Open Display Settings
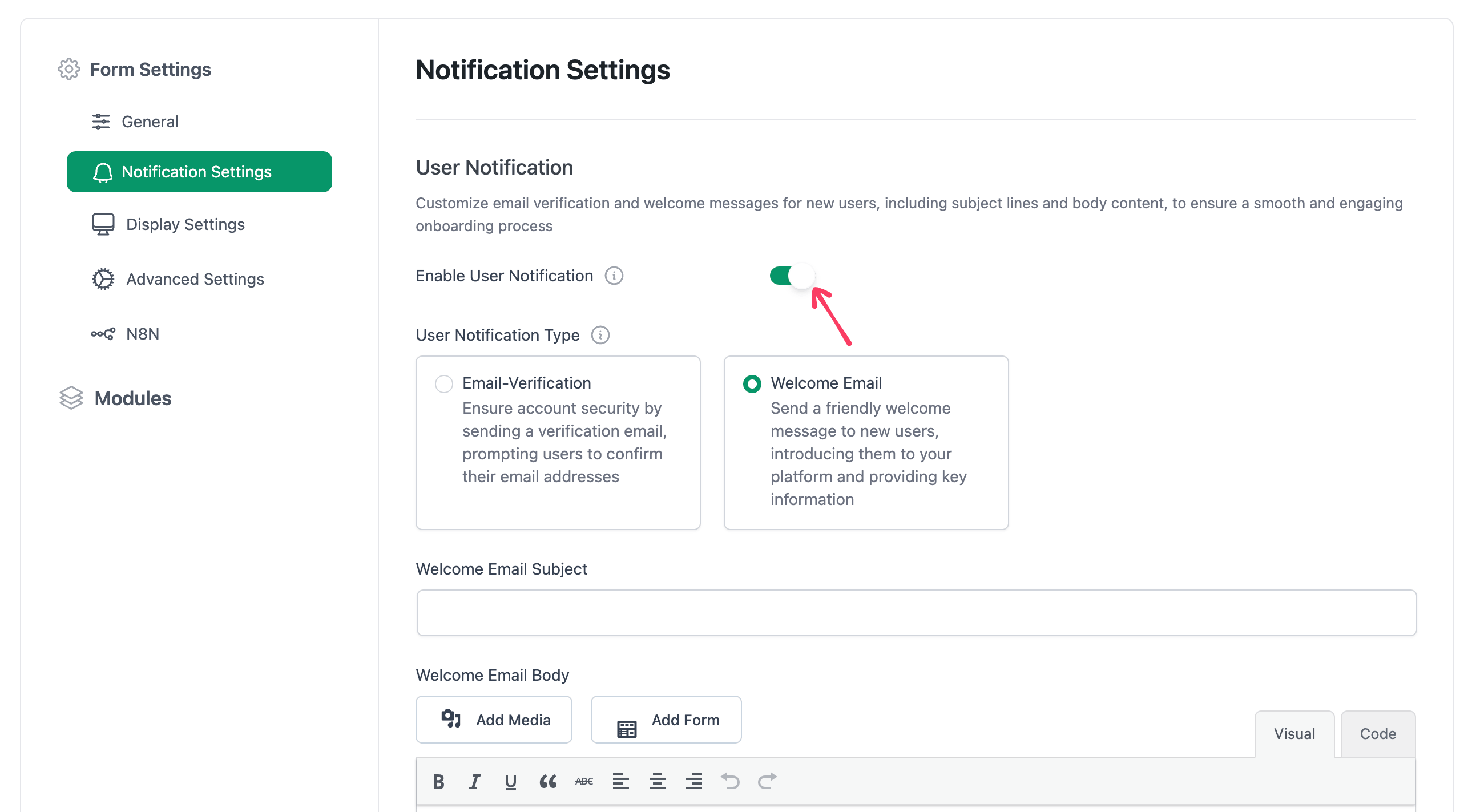 tap(168, 225)
